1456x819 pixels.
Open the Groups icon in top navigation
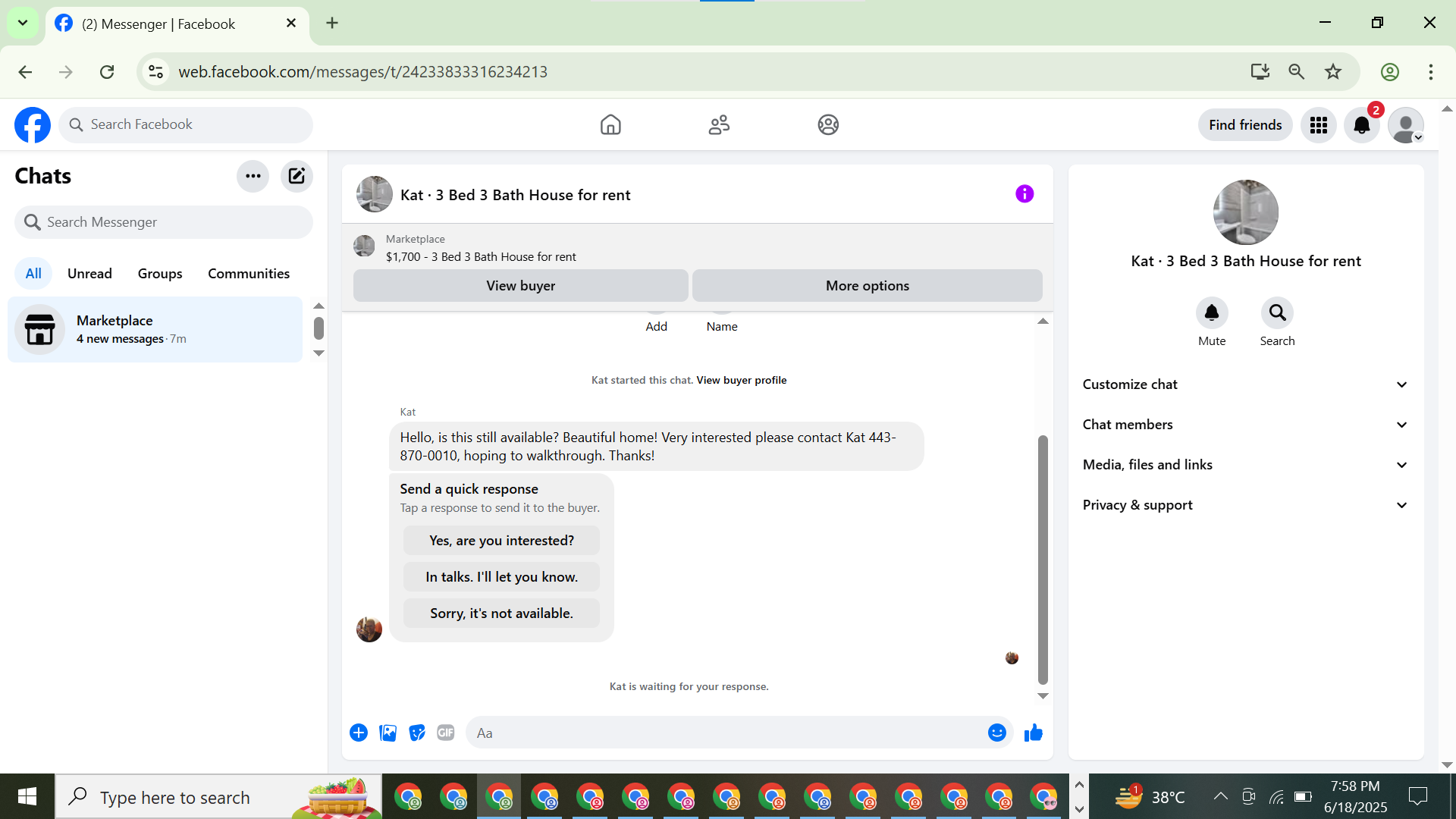pyautogui.click(x=828, y=125)
